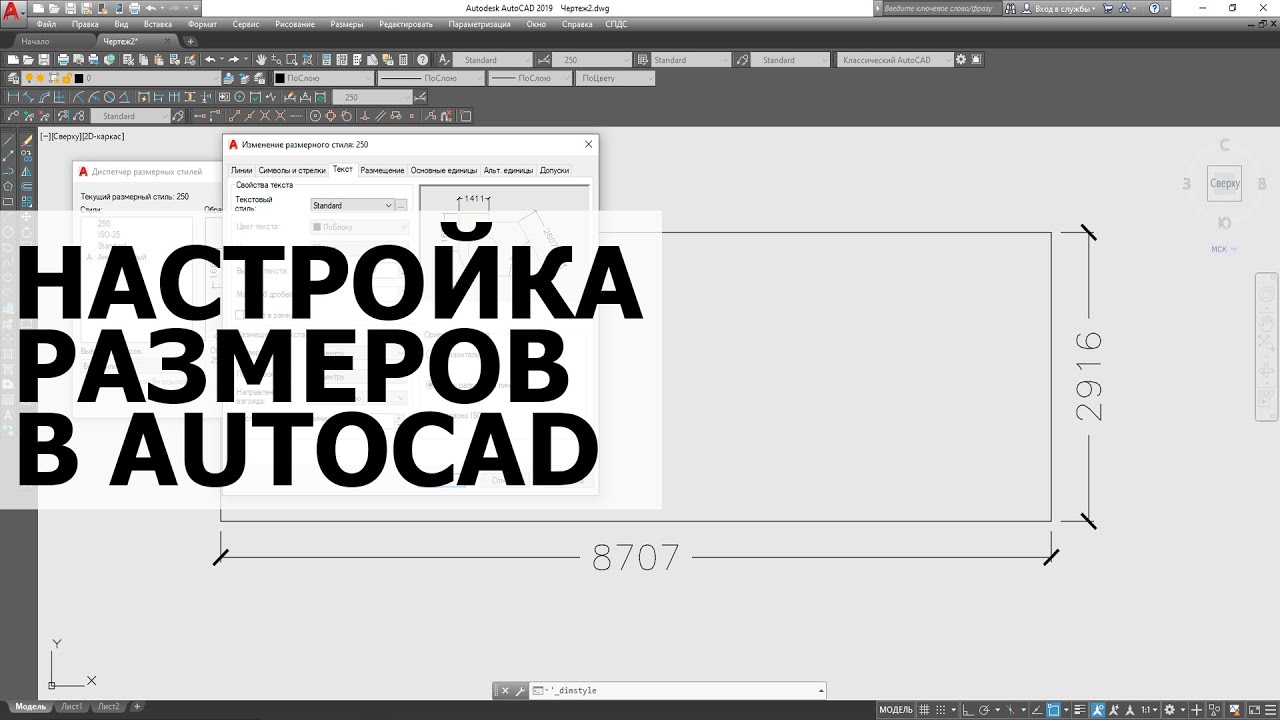Click the Undo arrow in standard toolbar

tap(209, 60)
